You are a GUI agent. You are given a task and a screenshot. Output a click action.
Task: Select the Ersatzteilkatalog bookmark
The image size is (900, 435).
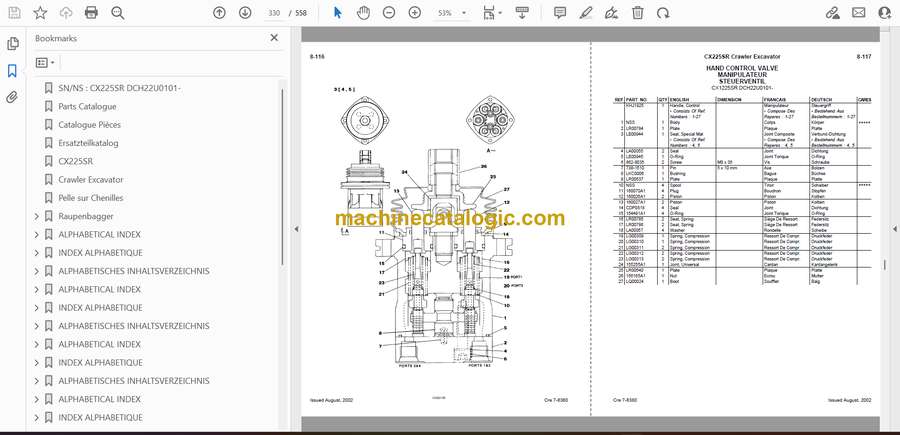88,143
